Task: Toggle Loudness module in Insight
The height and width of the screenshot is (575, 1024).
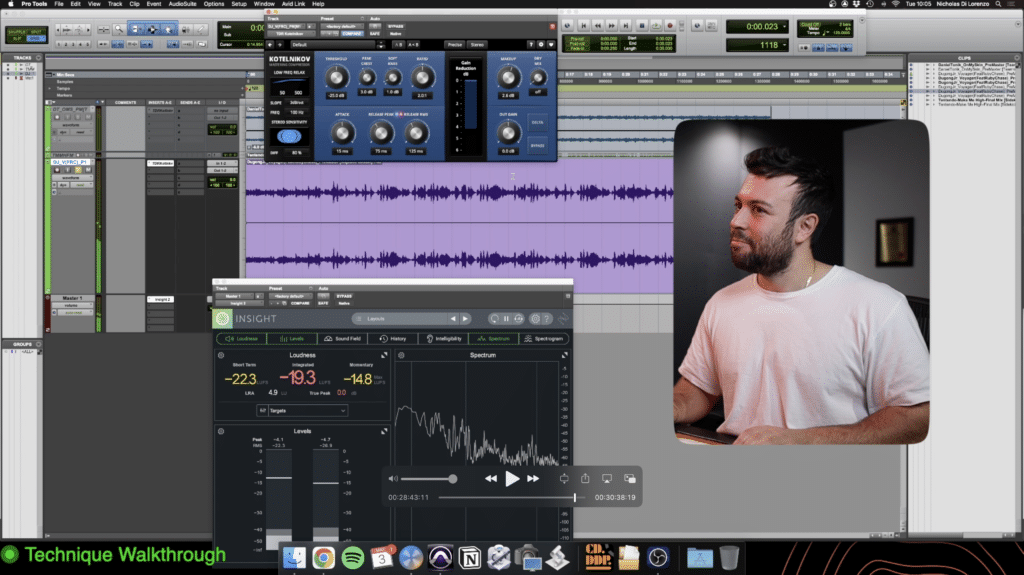Action: (x=242, y=338)
